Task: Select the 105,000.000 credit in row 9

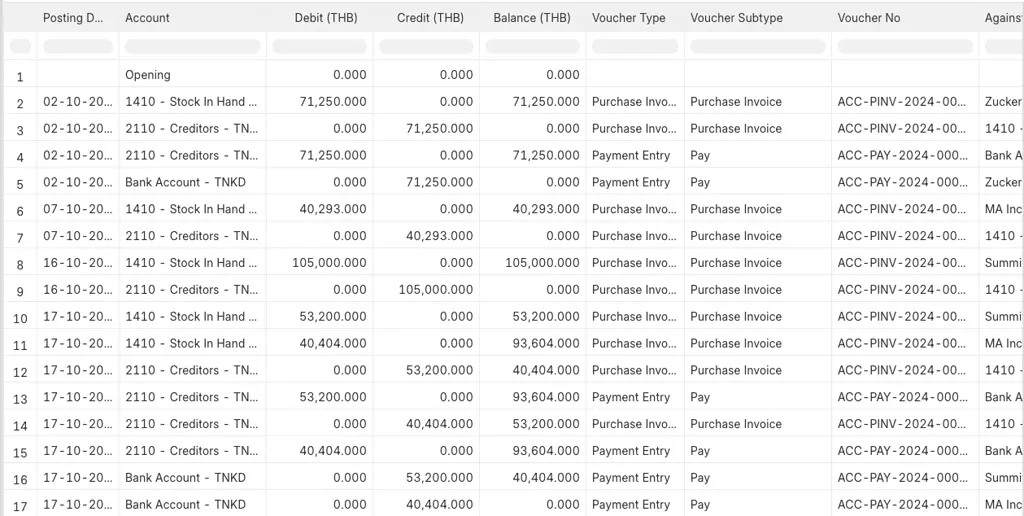Action: click(436, 289)
